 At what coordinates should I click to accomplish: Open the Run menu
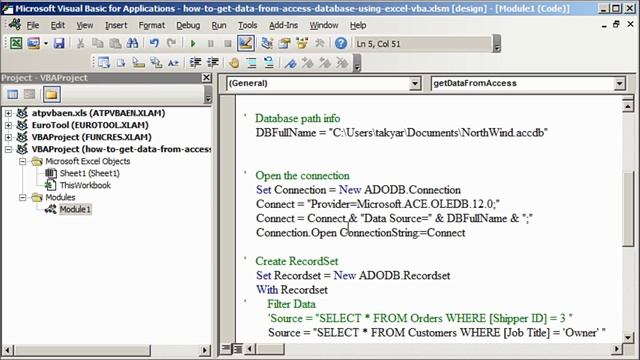click(x=219, y=25)
